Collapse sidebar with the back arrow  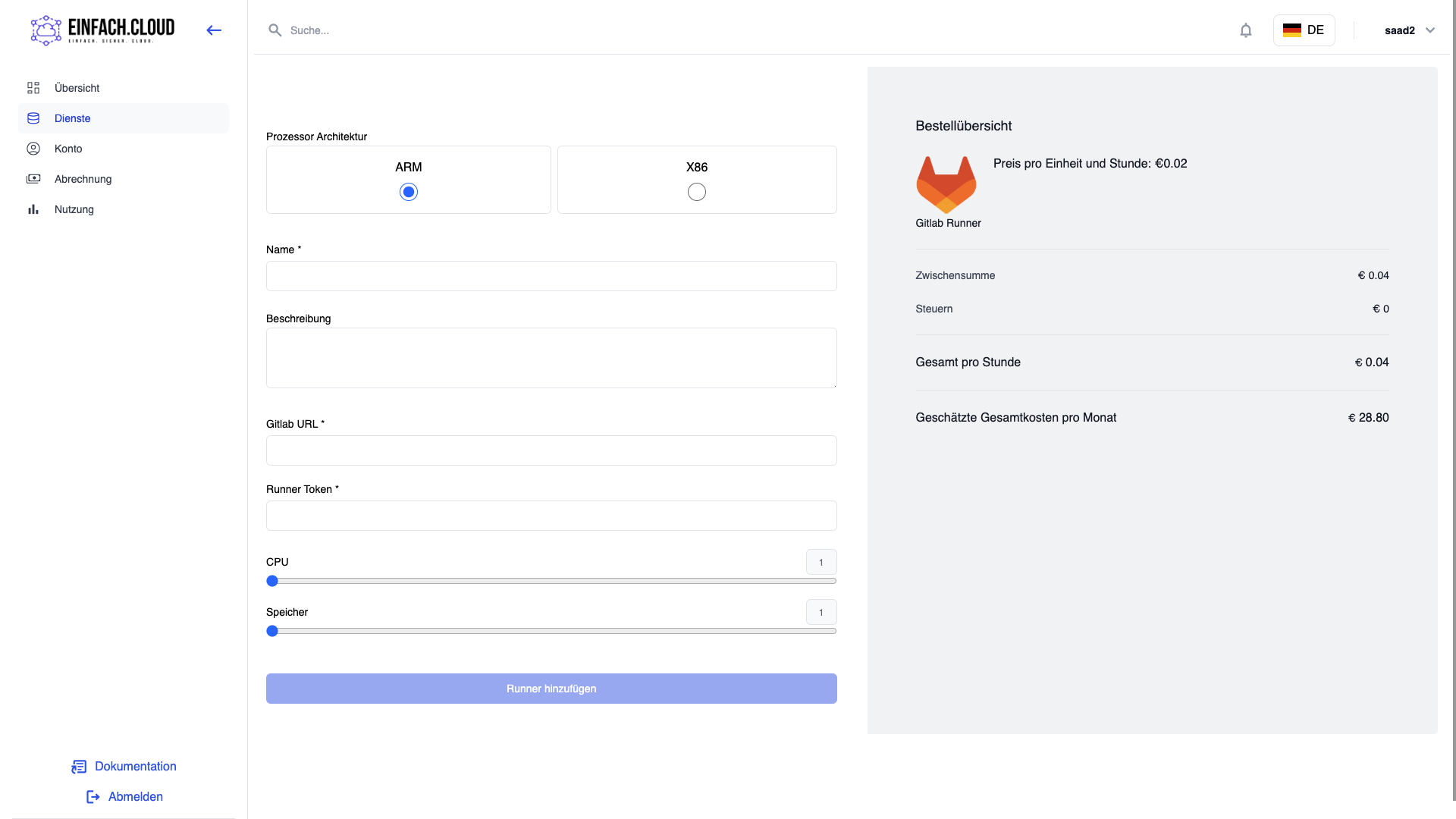(x=214, y=30)
